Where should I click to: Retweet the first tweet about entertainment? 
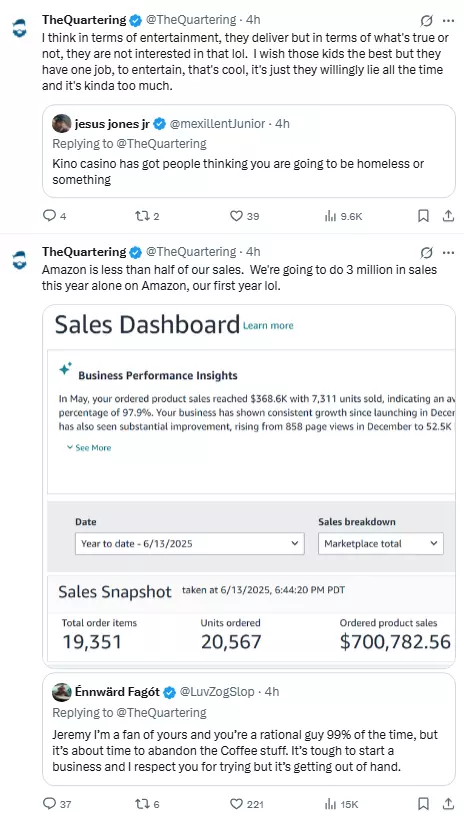point(142,216)
